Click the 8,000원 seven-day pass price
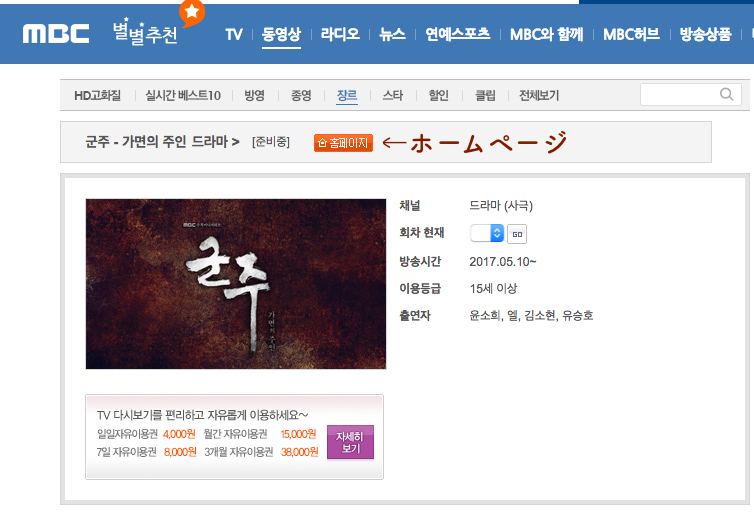754x516 pixels. pyautogui.click(x=180, y=452)
